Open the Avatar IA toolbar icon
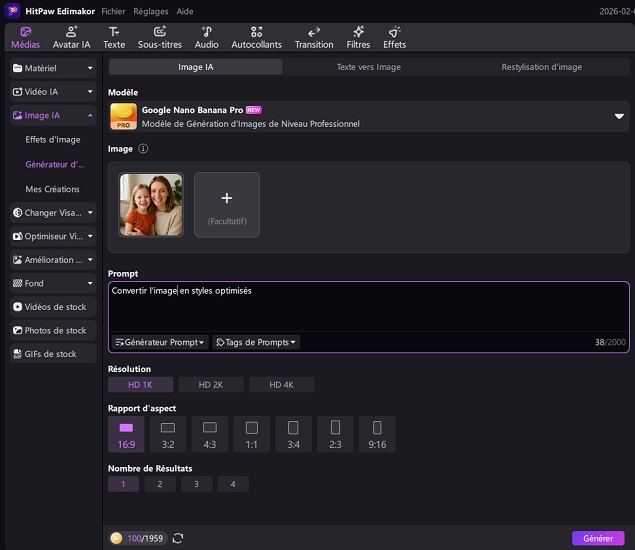Image resolution: width=635 pixels, height=550 pixels. (x=71, y=37)
